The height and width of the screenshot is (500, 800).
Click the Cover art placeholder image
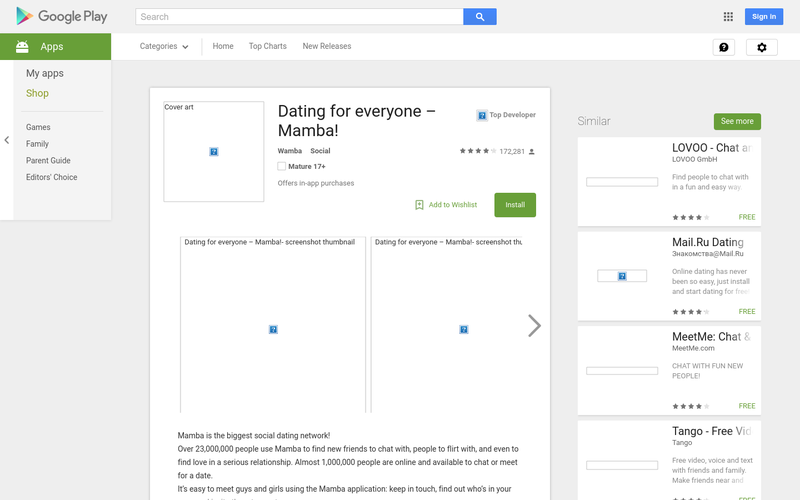pyautogui.click(x=214, y=152)
